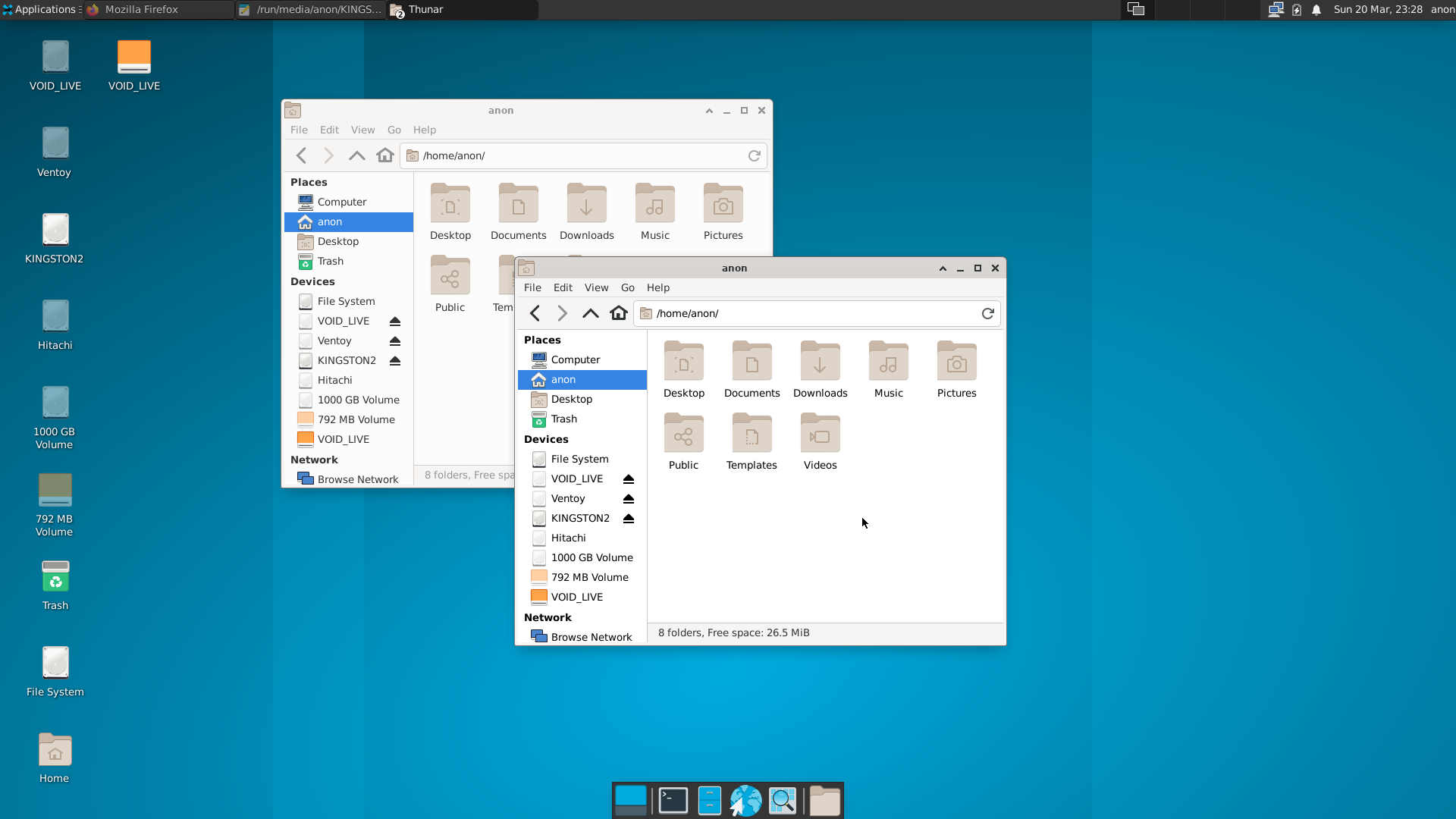Open notifications bell in top panel

point(1316,9)
